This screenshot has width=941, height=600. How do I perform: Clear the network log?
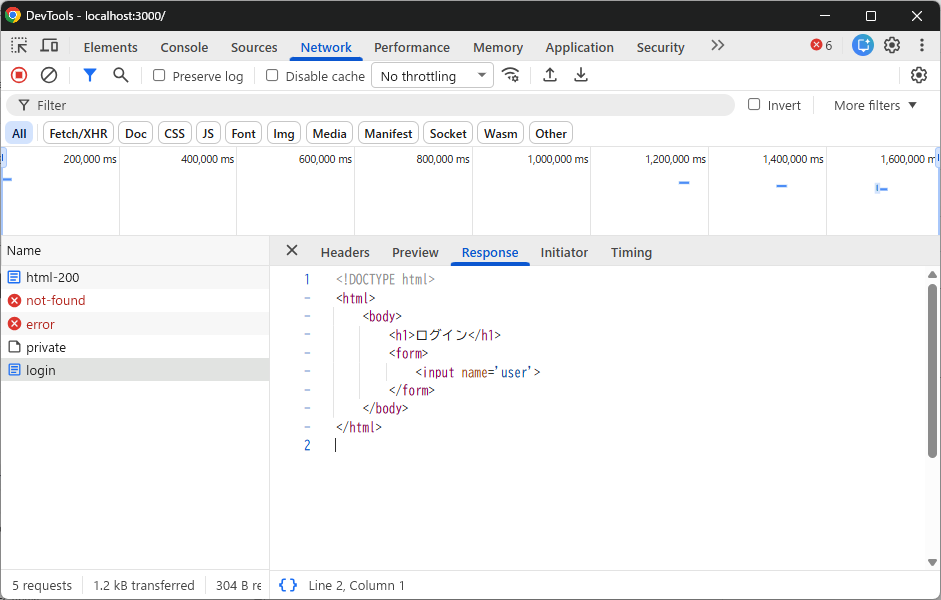click(x=49, y=76)
